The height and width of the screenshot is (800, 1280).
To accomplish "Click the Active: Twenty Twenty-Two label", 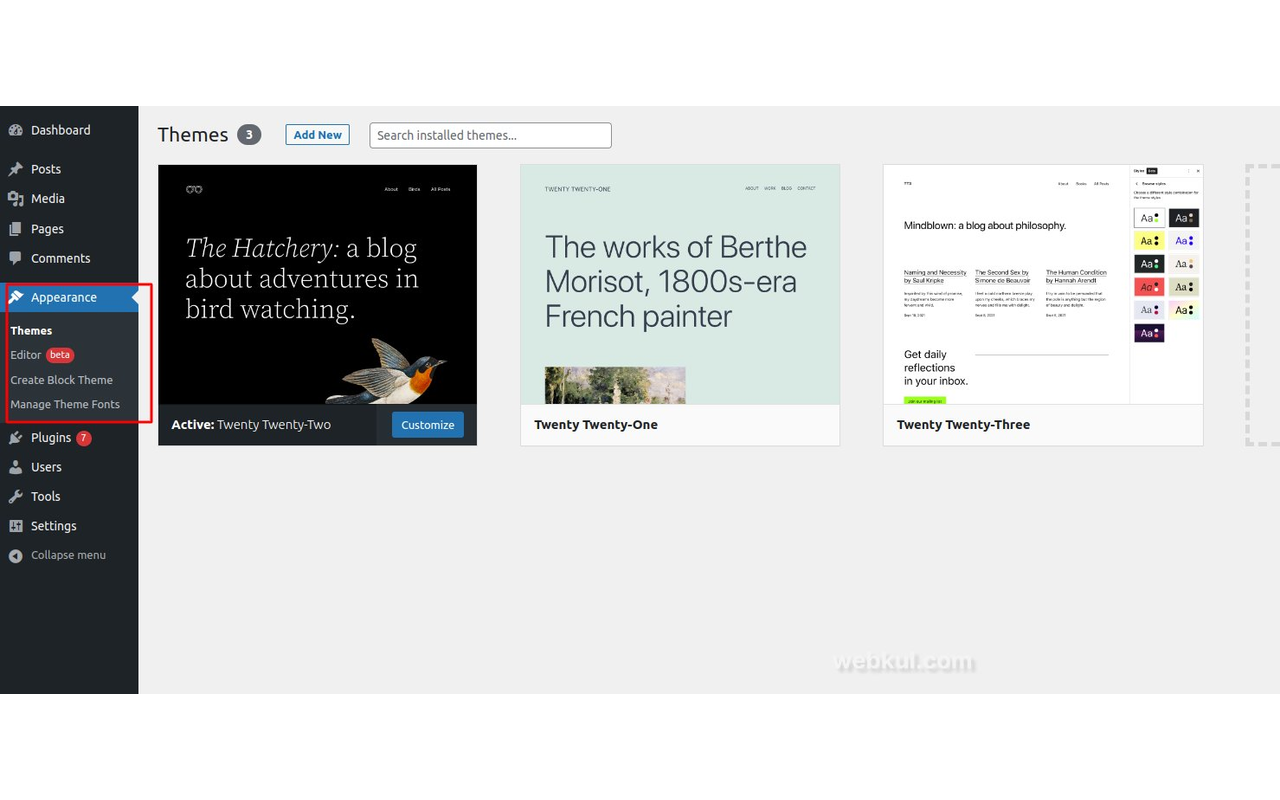I will [251, 425].
